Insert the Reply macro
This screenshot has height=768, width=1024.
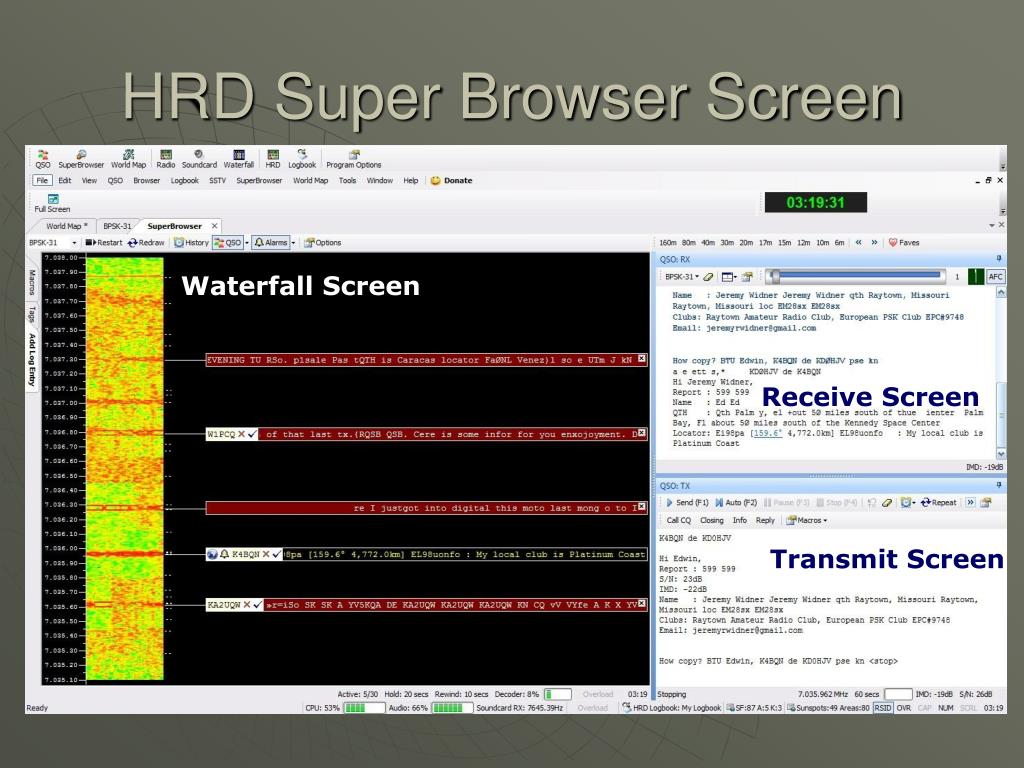[x=765, y=520]
